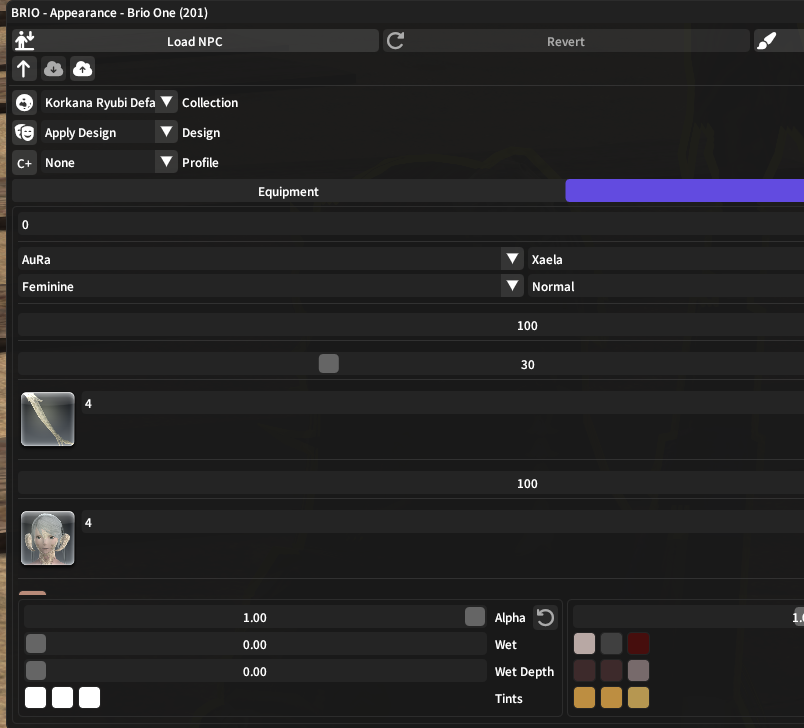Viewport: 804px width, 728px height.
Task: Click the face value field beside portrait
Action: (443, 522)
